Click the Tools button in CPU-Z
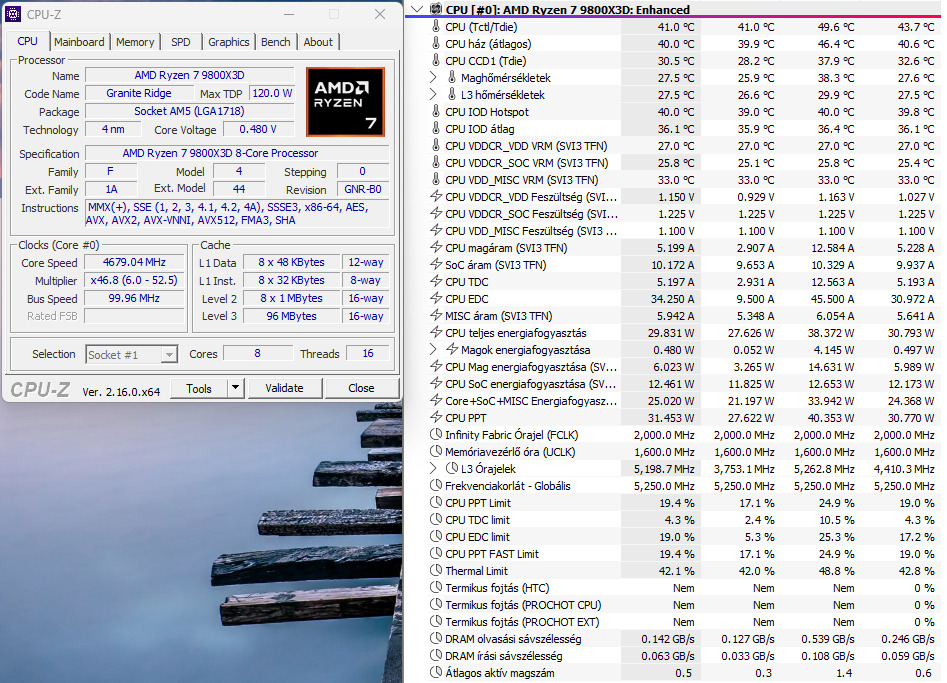The image size is (947, 683). (x=199, y=388)
